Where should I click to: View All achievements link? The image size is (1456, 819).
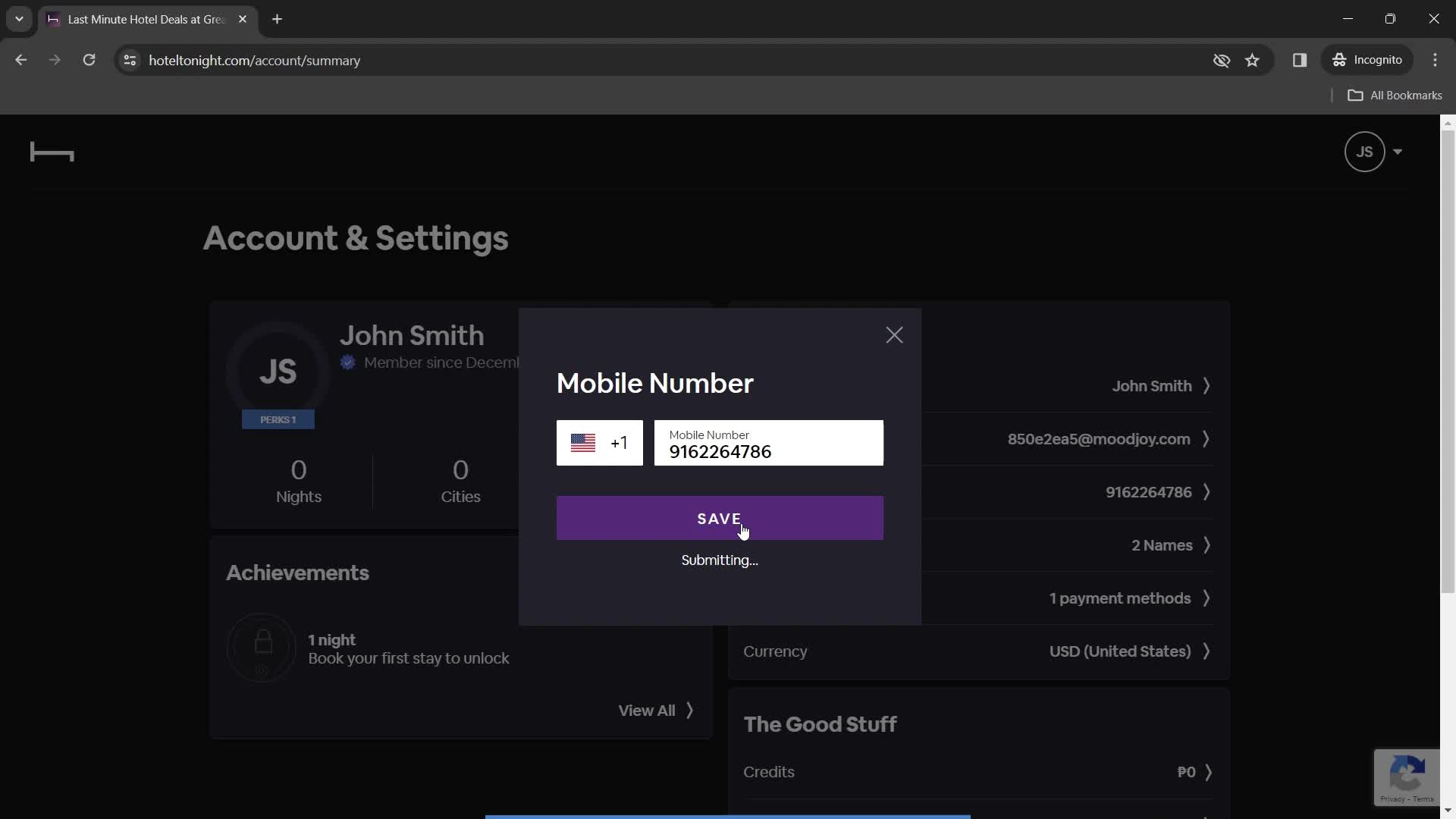(x=656, y=711)
